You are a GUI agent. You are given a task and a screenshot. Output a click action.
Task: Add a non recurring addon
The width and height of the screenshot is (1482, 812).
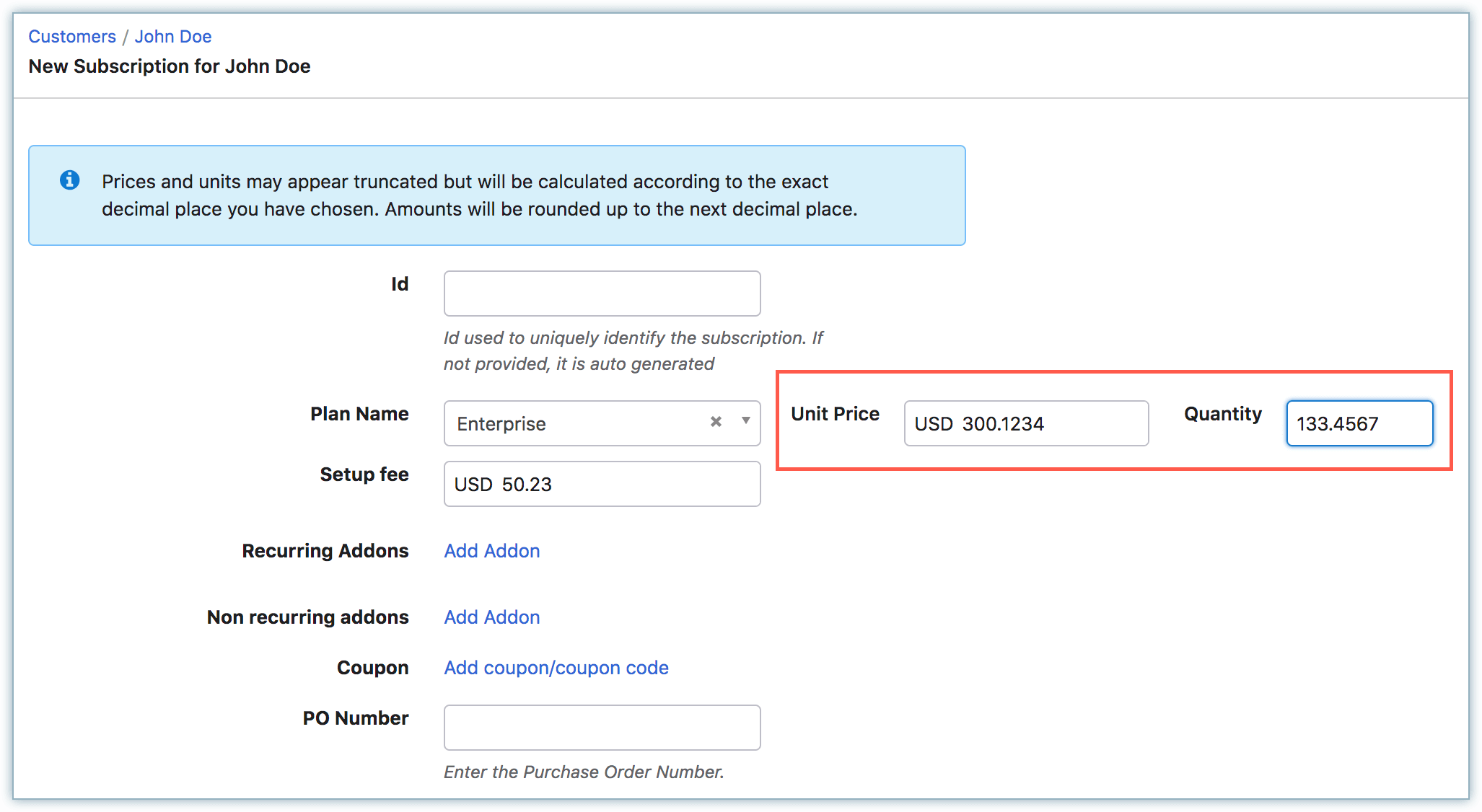(x=491, y=617)
